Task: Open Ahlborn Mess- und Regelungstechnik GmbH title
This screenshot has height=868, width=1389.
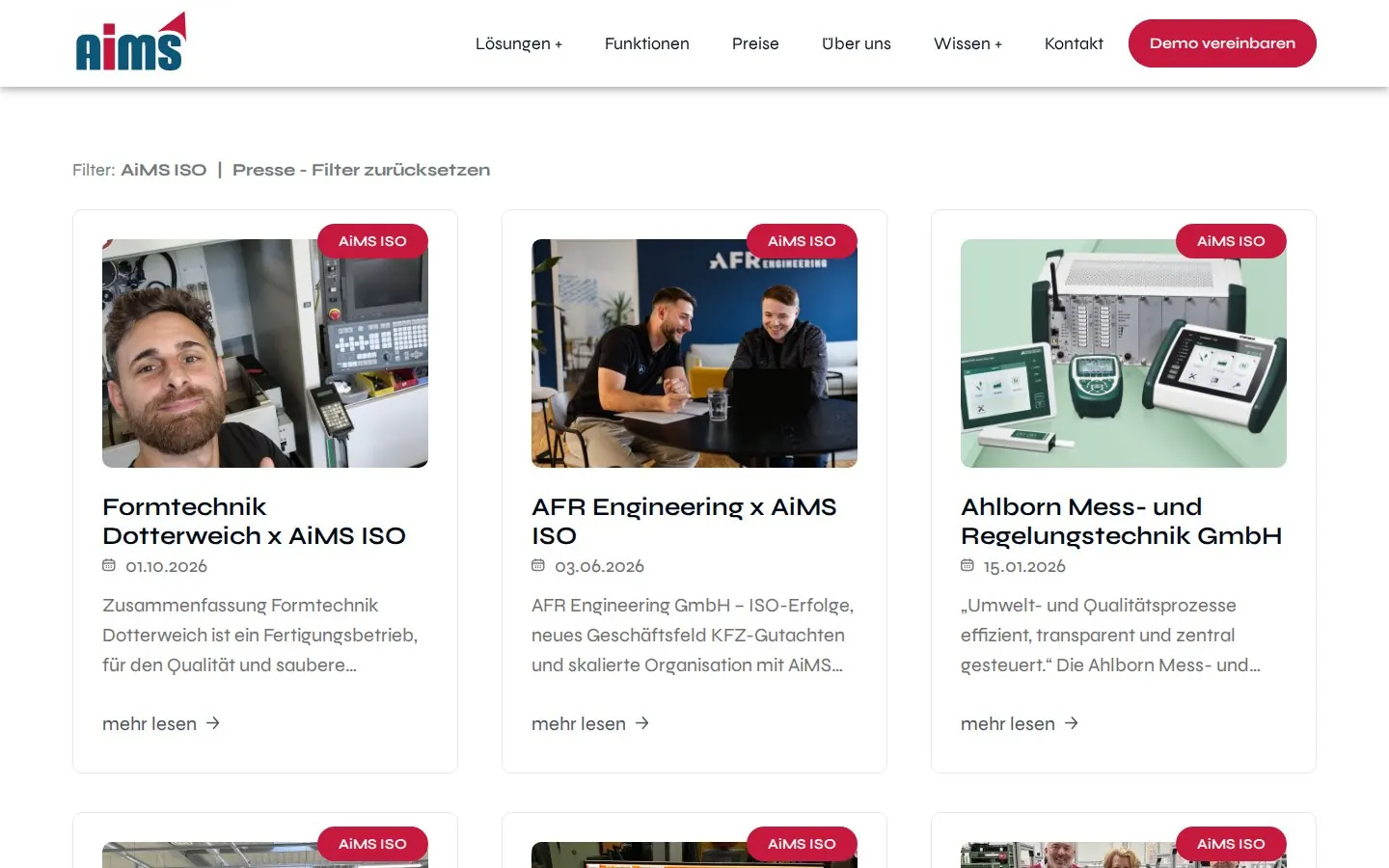Action: click(x=1121, y=521)
